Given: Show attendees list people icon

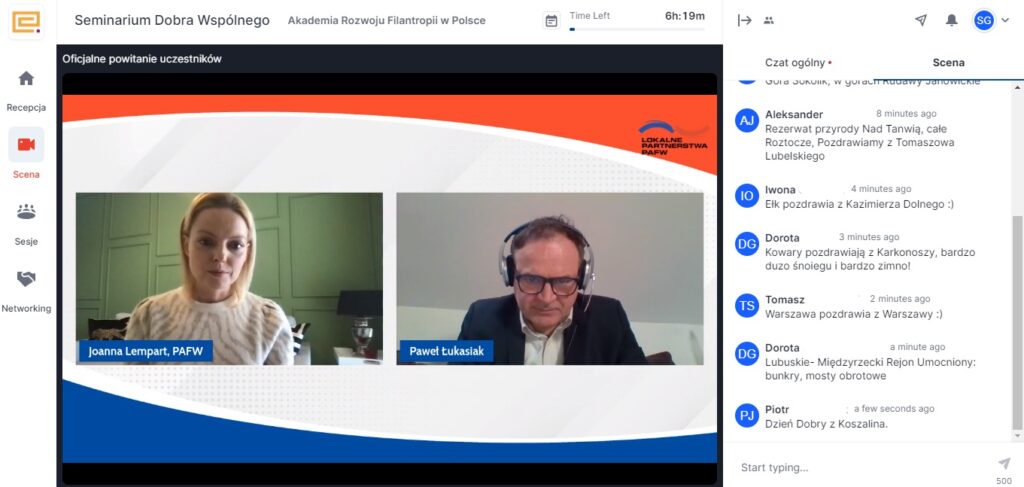Looking at the screenshot, I should [x=769, y=21].
